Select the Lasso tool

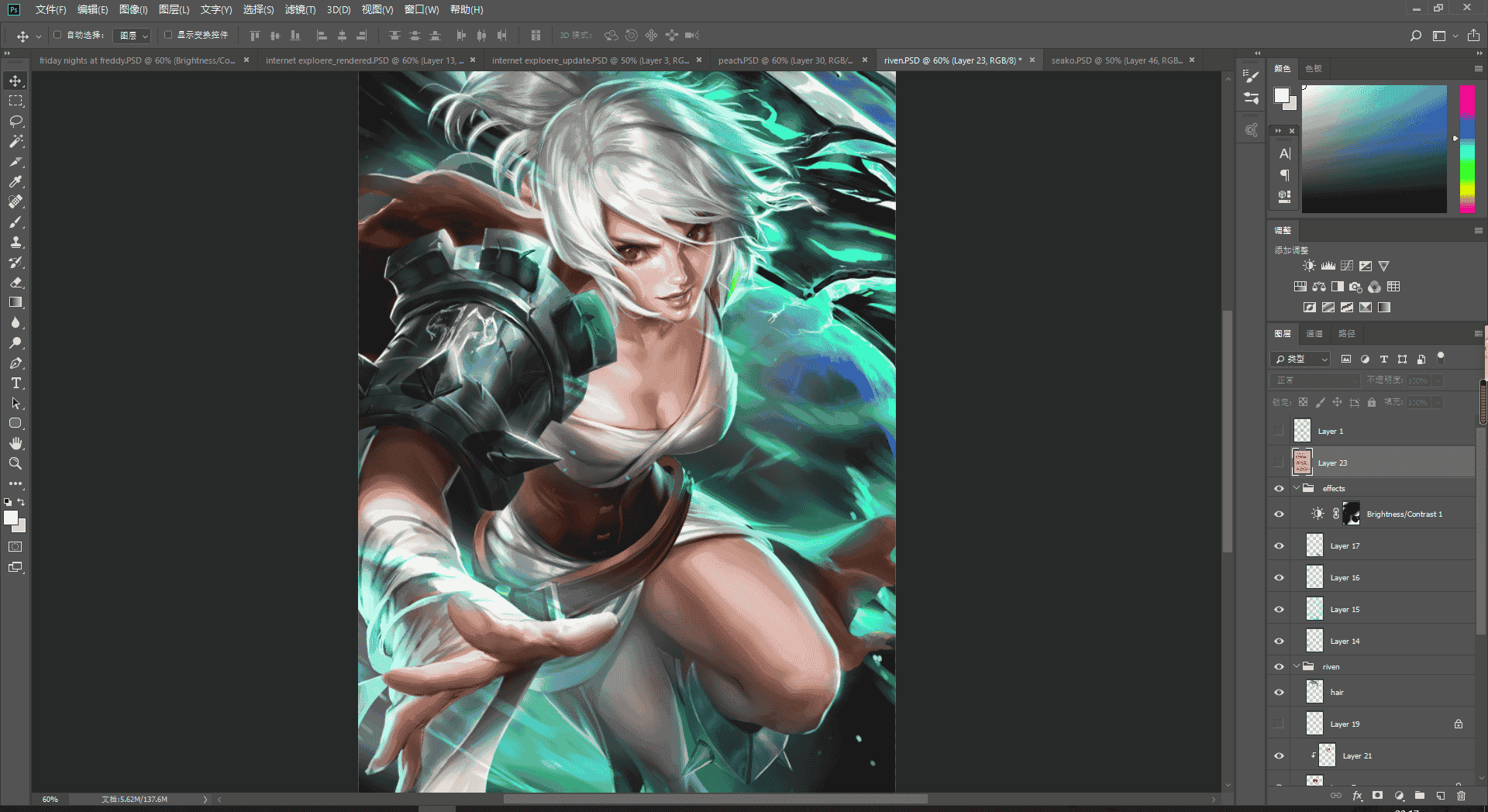pos(15,121)
